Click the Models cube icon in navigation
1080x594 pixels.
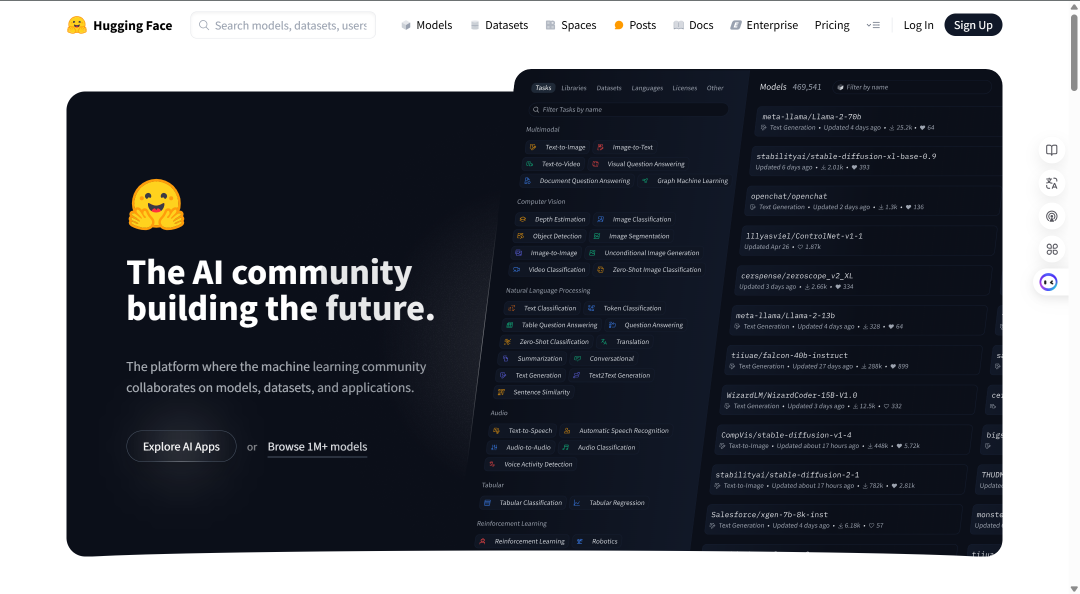[x=406, y=25]
